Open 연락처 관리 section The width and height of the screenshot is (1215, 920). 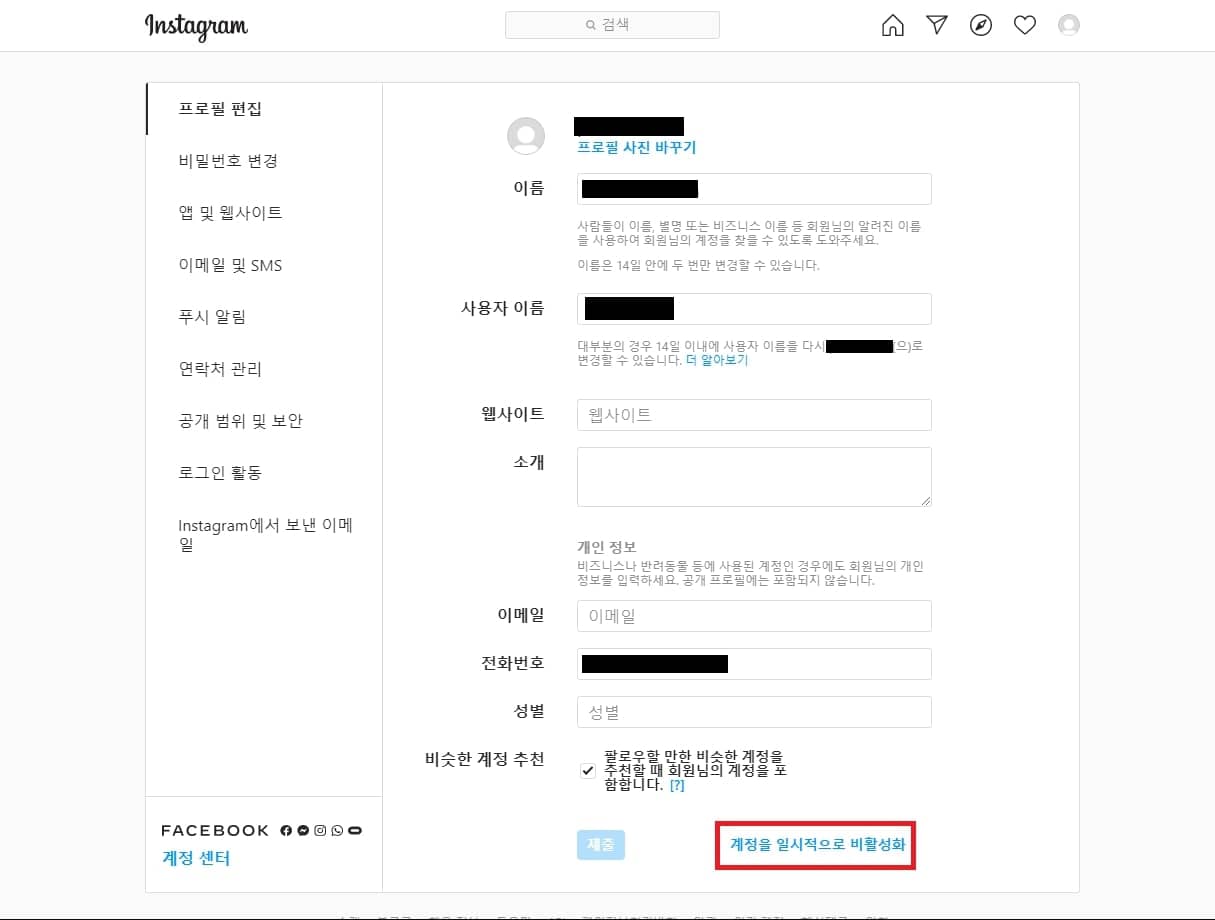[x=264, y=369]
